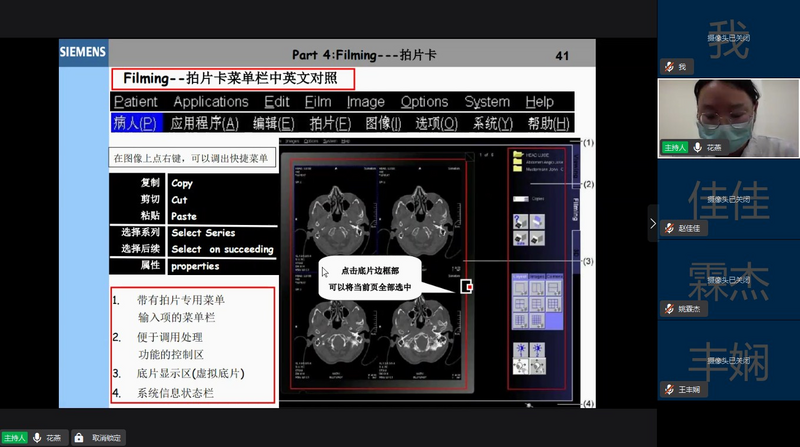Click the Siemens logo on the slide
This screenshot has height=447, width=800.
tap(82, 51)
